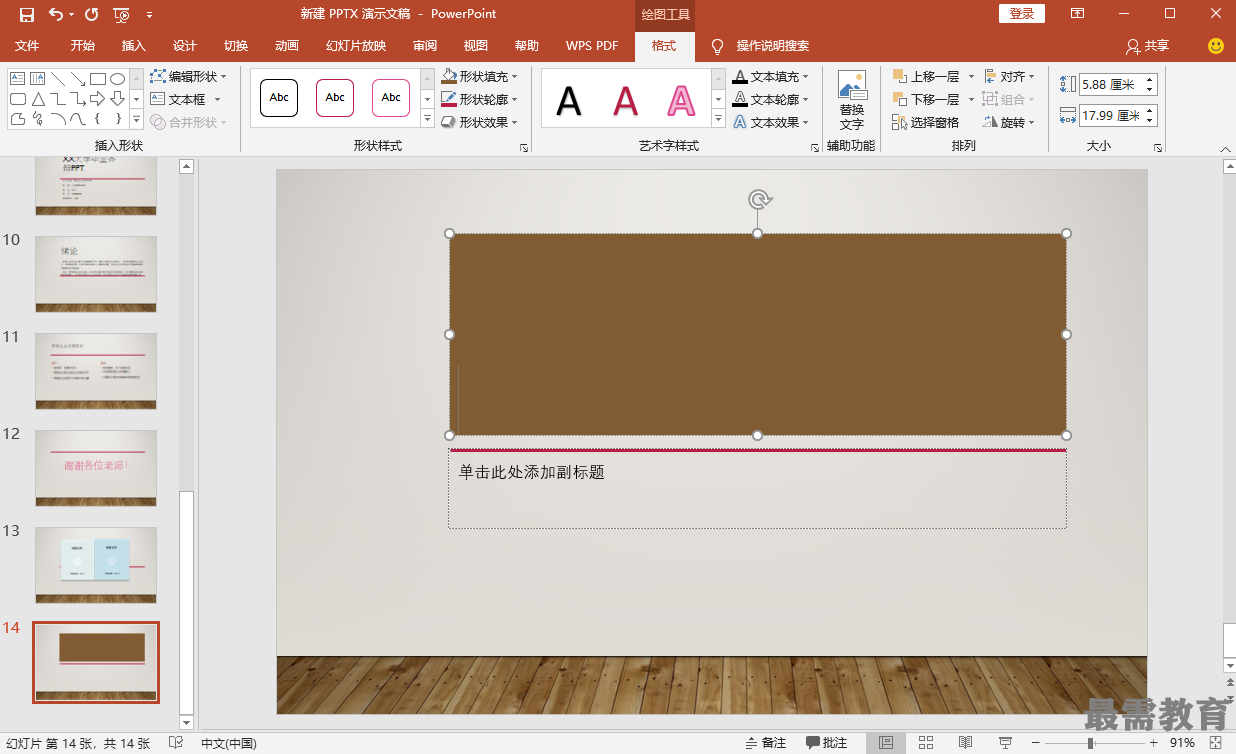Pick the down block arrow shape

117,99
